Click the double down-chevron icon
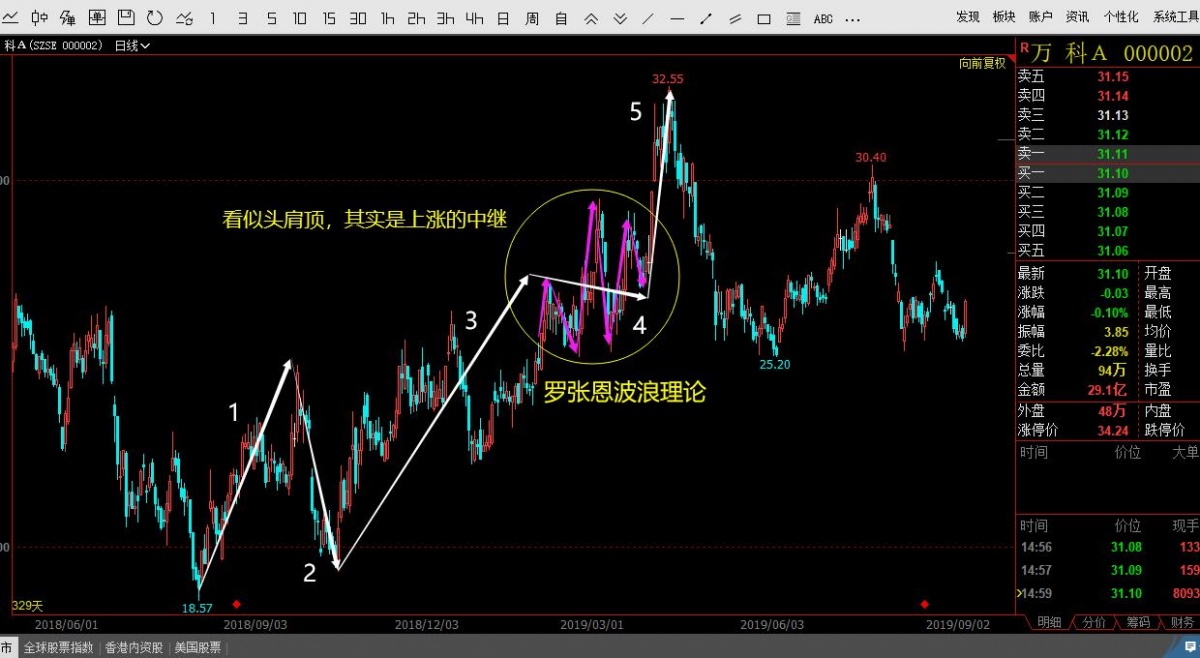This screenshot has width=1200, height=658. (x=620, y=18)
